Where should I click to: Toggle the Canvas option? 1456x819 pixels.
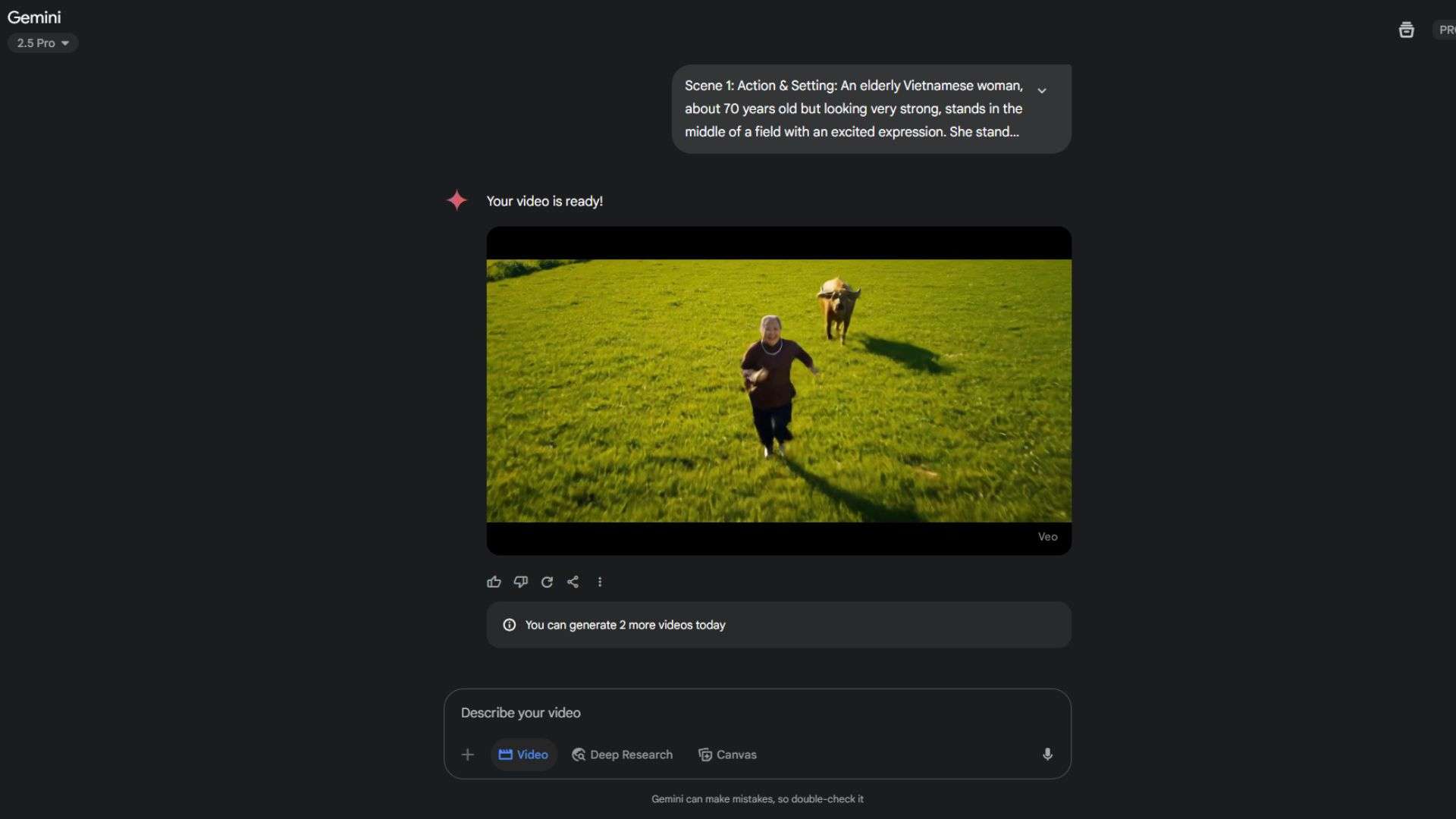727,755
